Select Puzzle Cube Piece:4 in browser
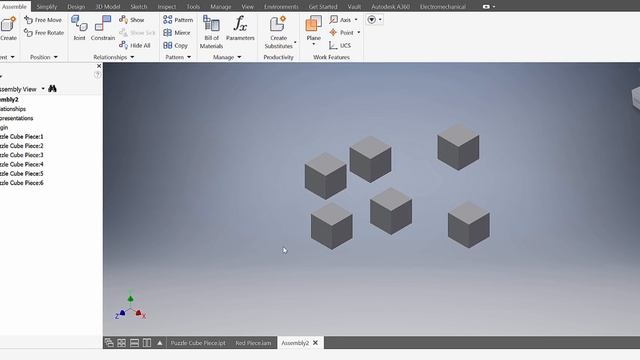The image size is (640, 360). pos(22,164)
